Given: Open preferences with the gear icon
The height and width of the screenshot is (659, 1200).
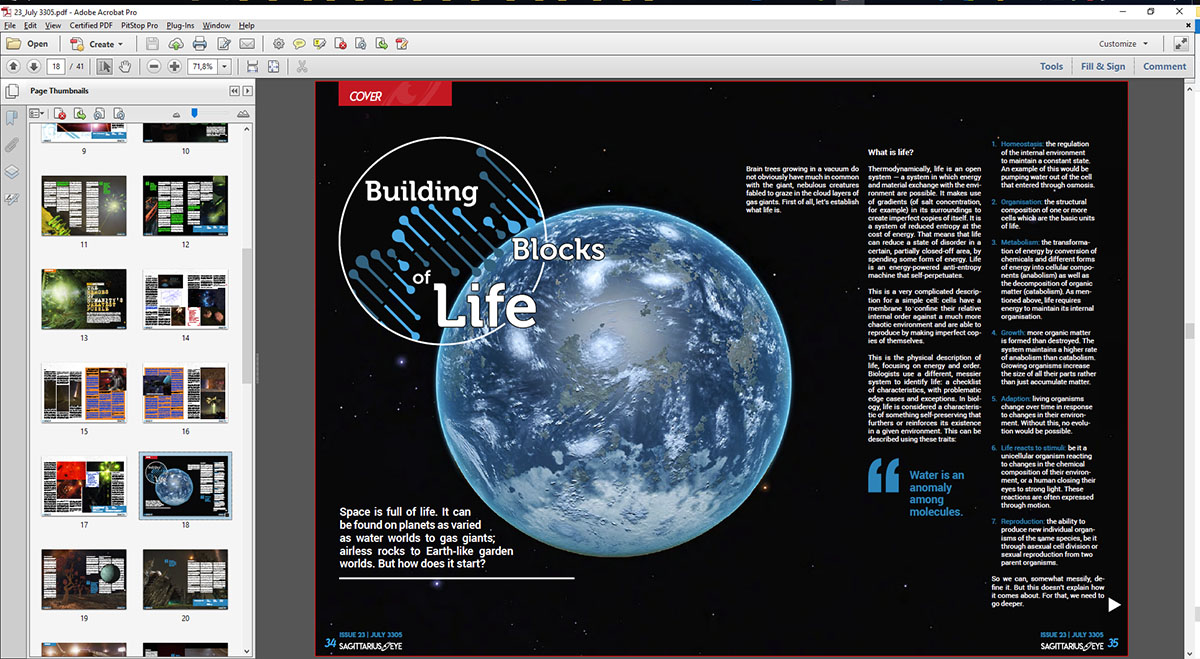Looking at the screenshot, I should (278, 44).
